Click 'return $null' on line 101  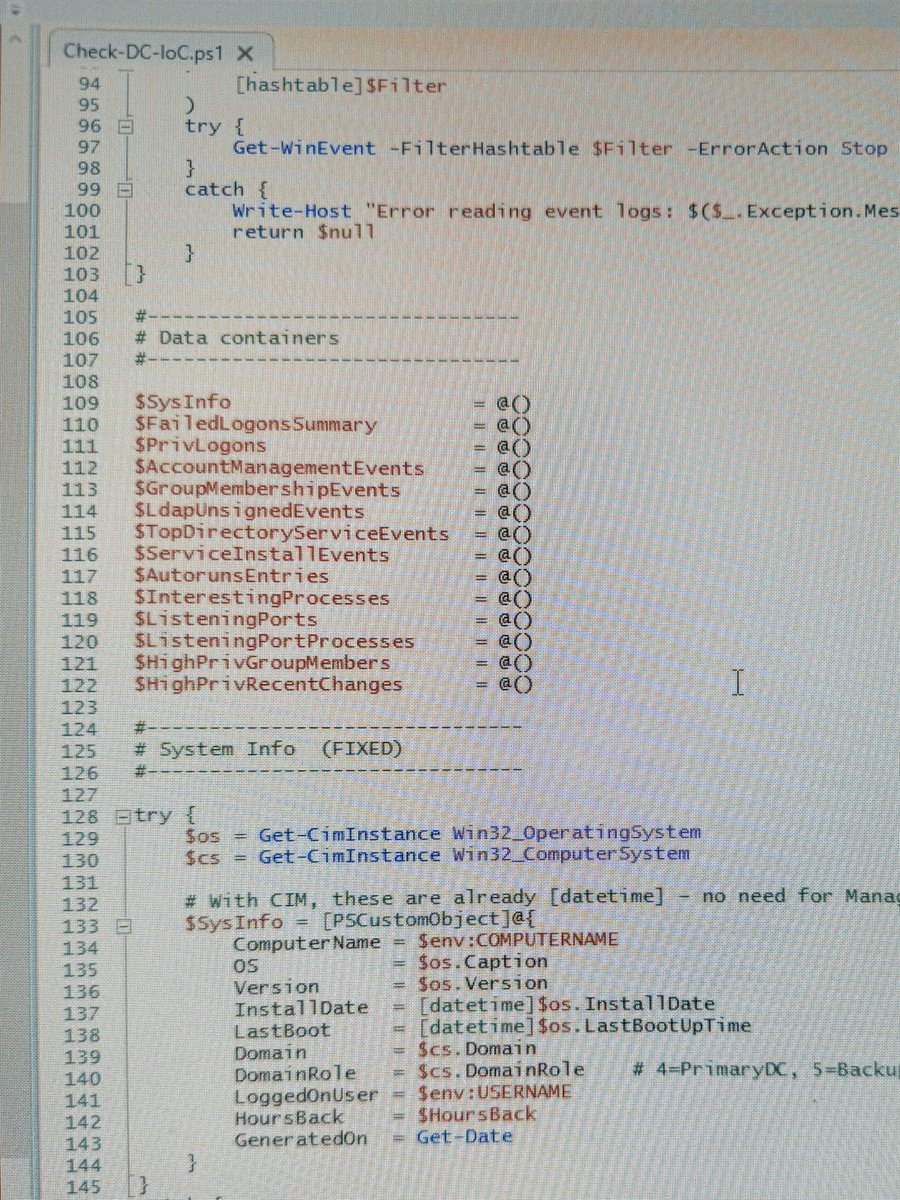pyautogui.click(x=303, y=231)
